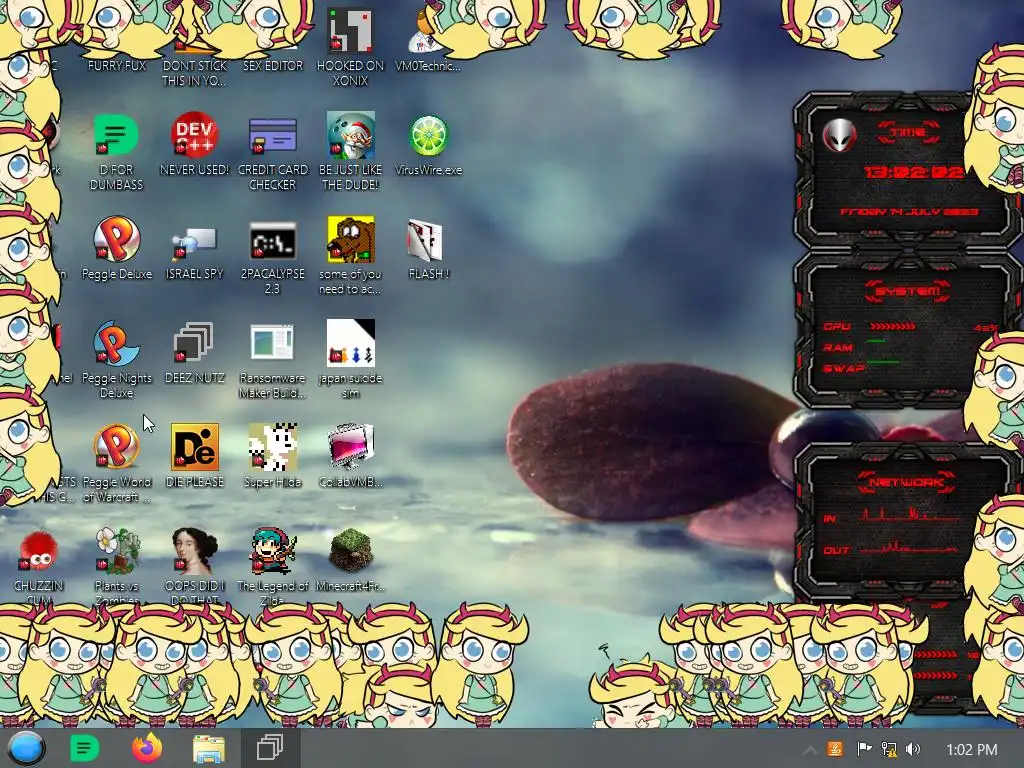The height and width of the screenshot is (768, 1024).
Task: Click the CPU usage bar in the SYSTEM widget
Action: tap(893, 326)
